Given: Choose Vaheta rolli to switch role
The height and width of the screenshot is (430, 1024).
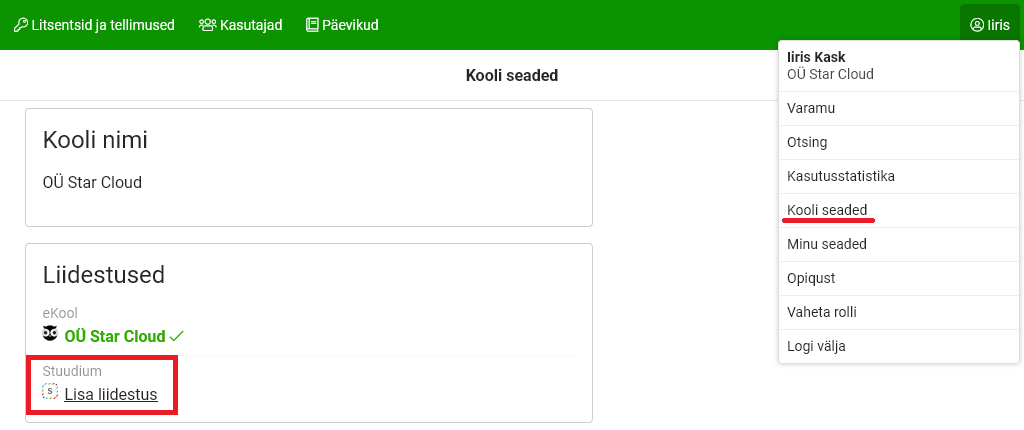Looking at the screenshot, I should [x=822, y=312].
